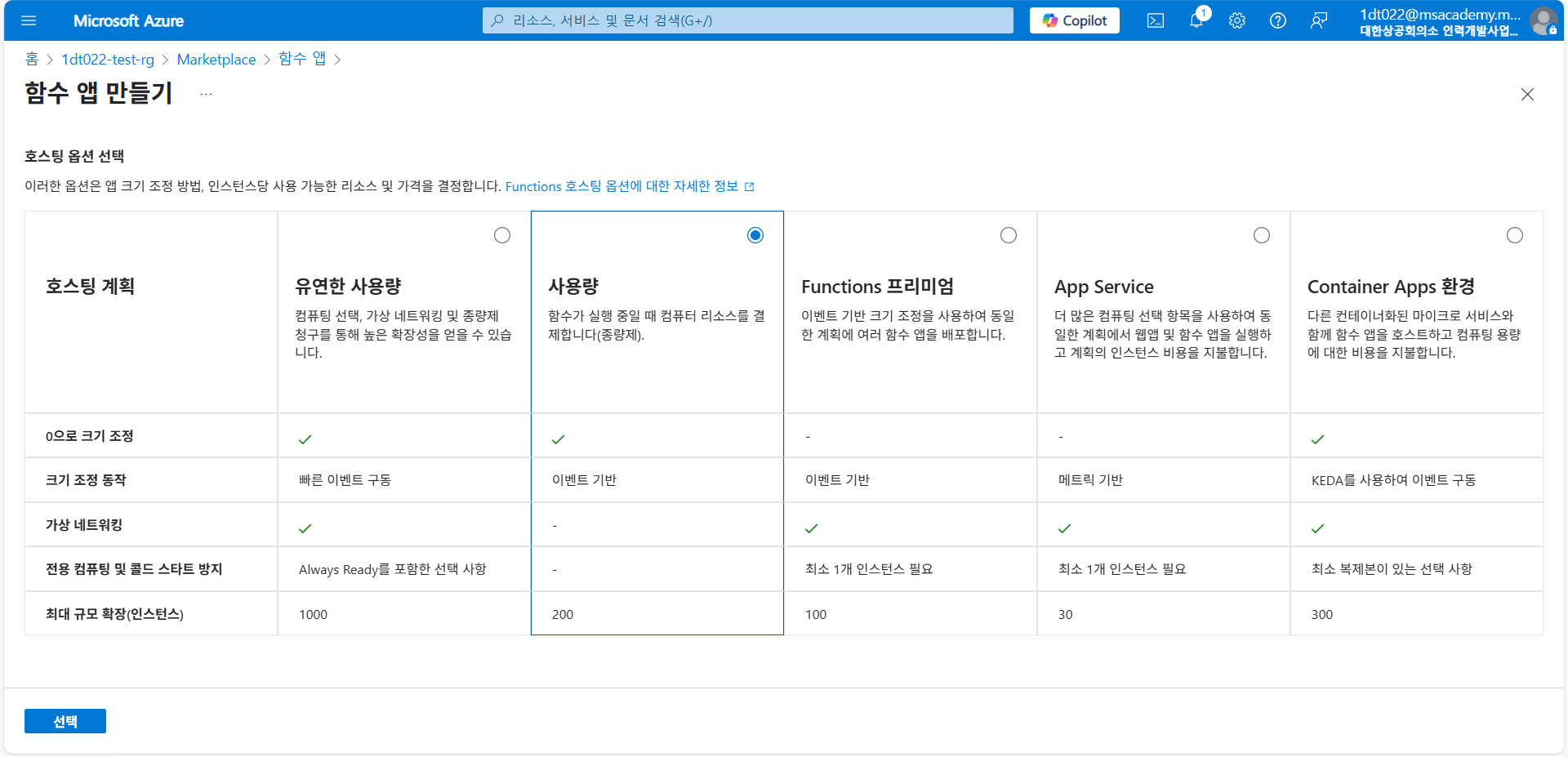Go to 함수 앱 breadcrumb
Image resolution: width=1568 pixels, height=757 pixels.
302,59
